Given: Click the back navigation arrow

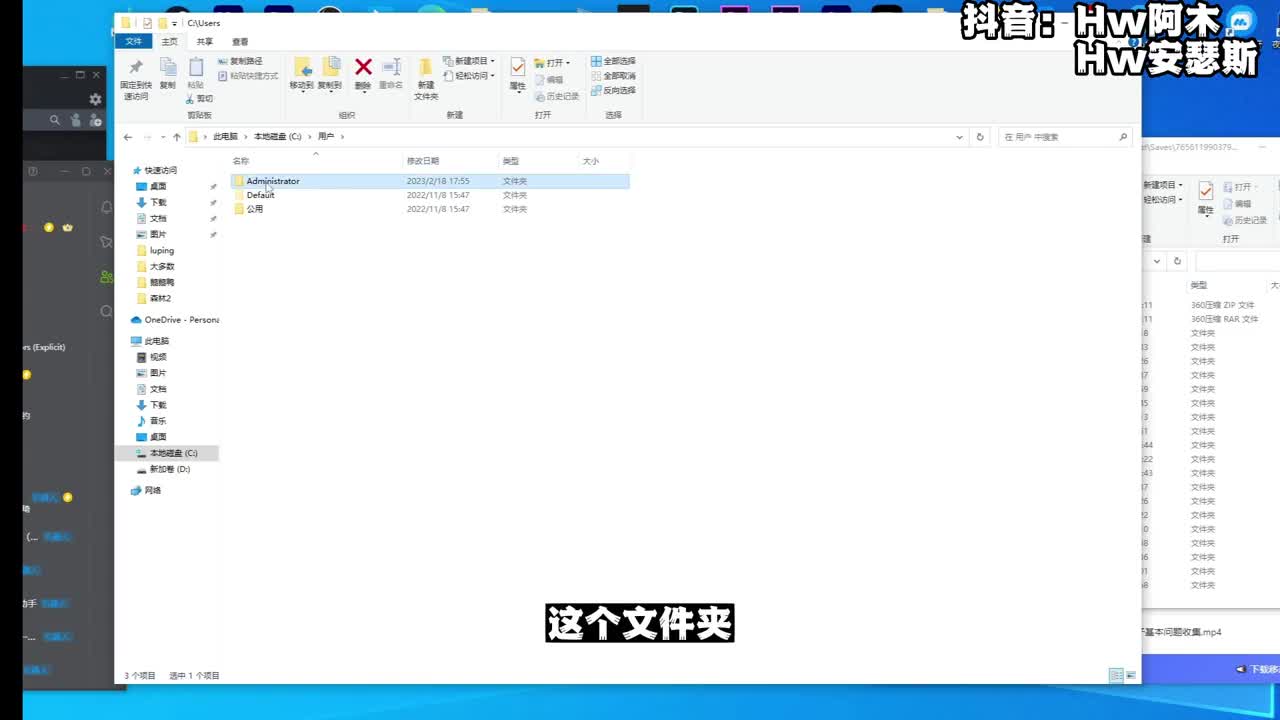Looking at the screenshot, I should tap(127, 137).
